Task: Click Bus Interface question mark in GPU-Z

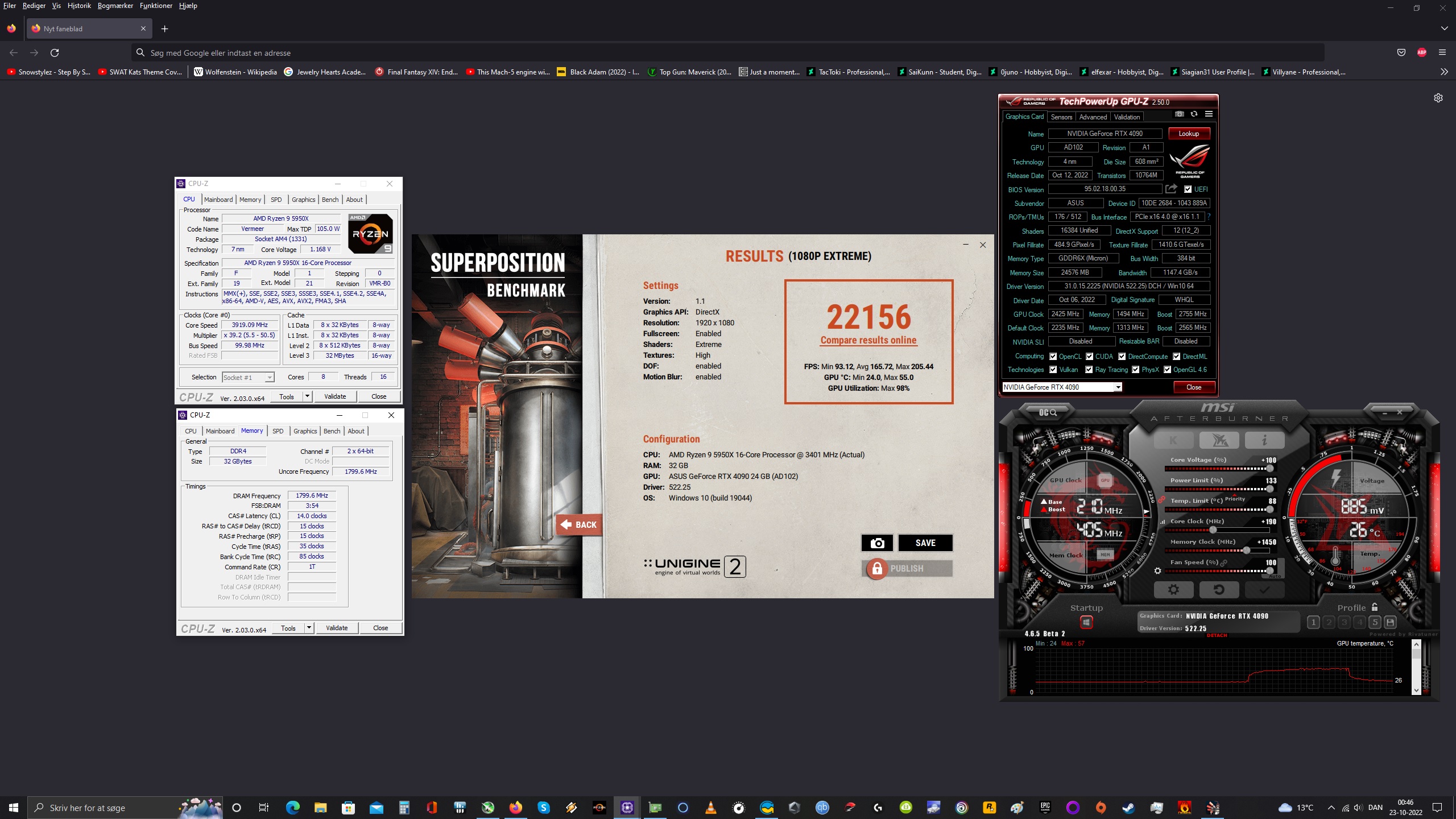Action: [x=1209, y=217]
